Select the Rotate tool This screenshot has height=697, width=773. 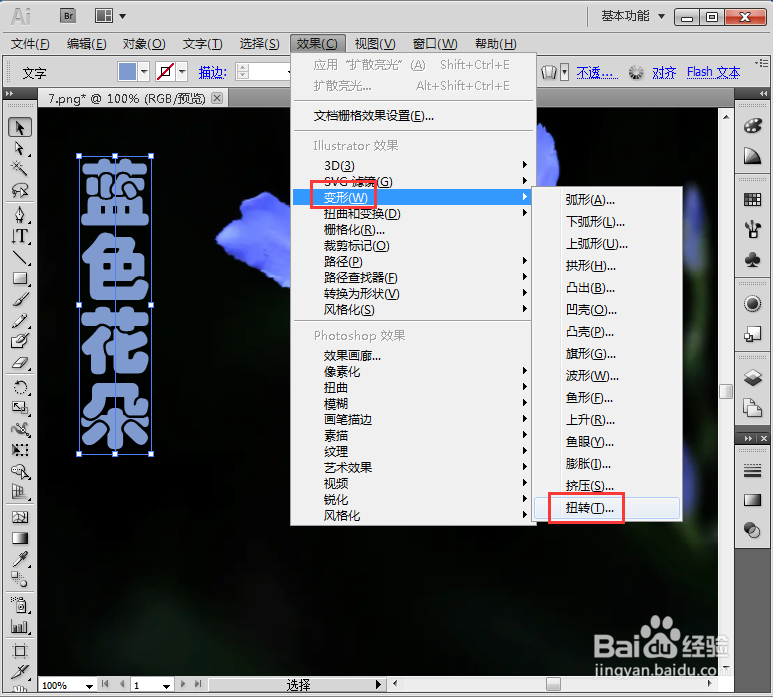[20, 387]
